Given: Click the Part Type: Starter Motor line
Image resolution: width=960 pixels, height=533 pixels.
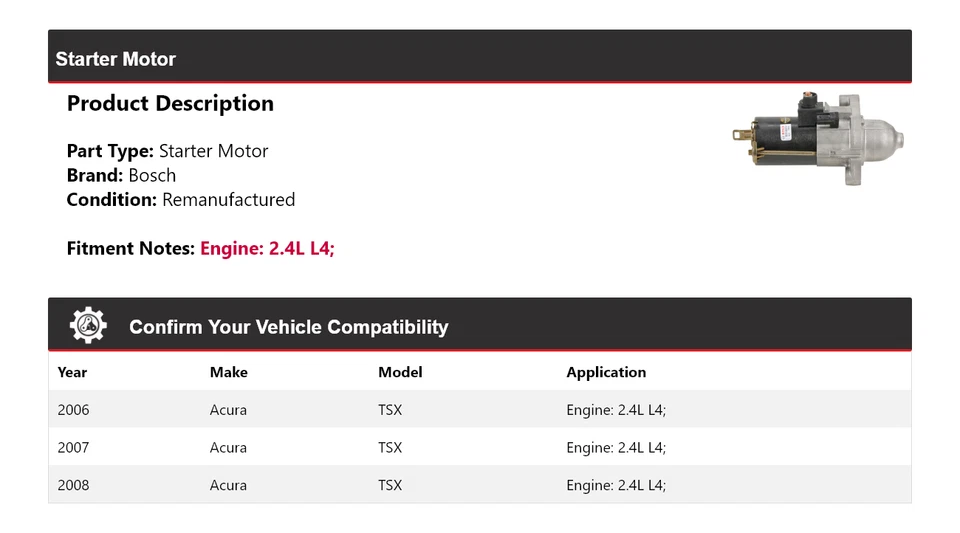Looking at the screenshot, I should tap(167, 151).
